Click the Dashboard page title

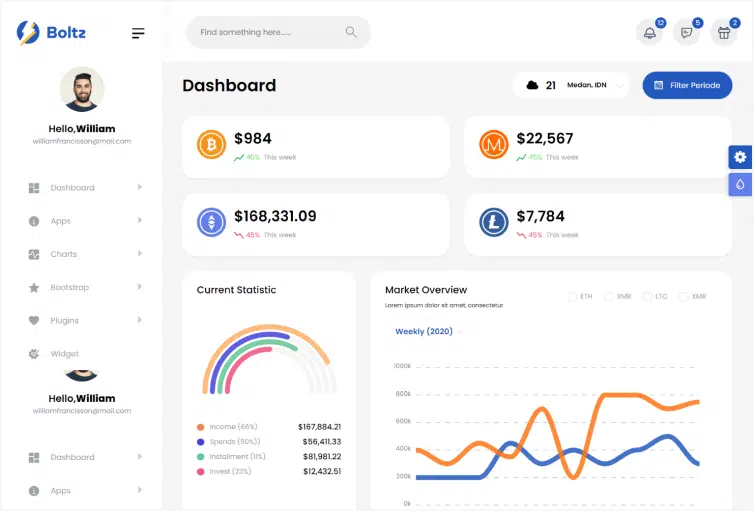[x=229, y=86]
